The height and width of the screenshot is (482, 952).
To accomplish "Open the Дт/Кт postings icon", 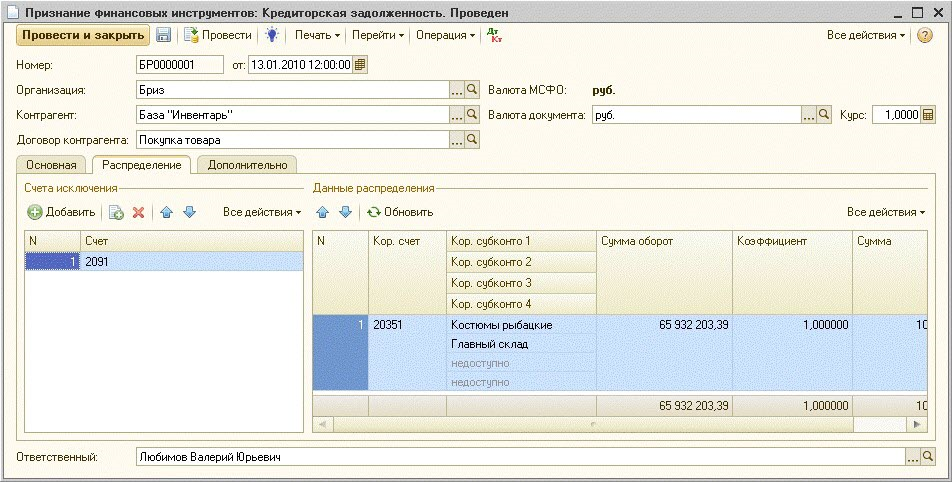I will point(493,34).
